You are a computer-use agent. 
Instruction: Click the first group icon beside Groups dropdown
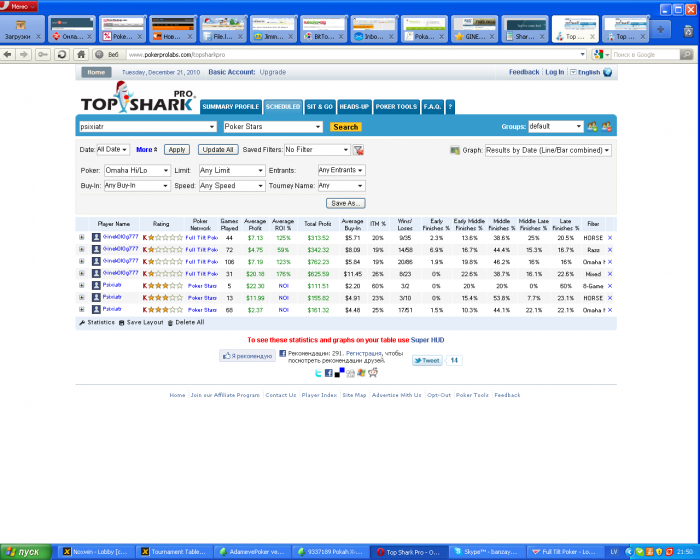592,126
